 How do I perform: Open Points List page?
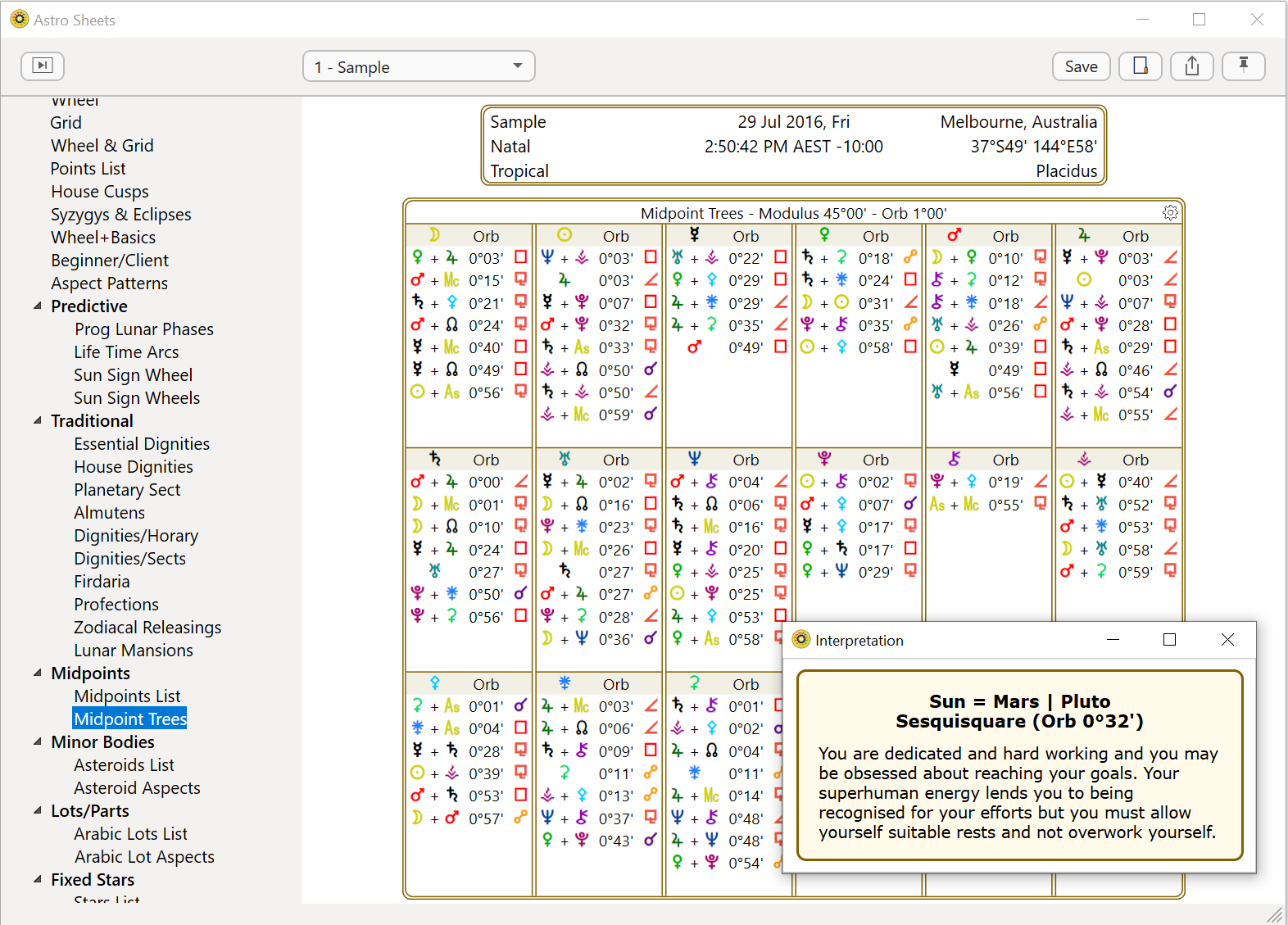tap(88, 169)
